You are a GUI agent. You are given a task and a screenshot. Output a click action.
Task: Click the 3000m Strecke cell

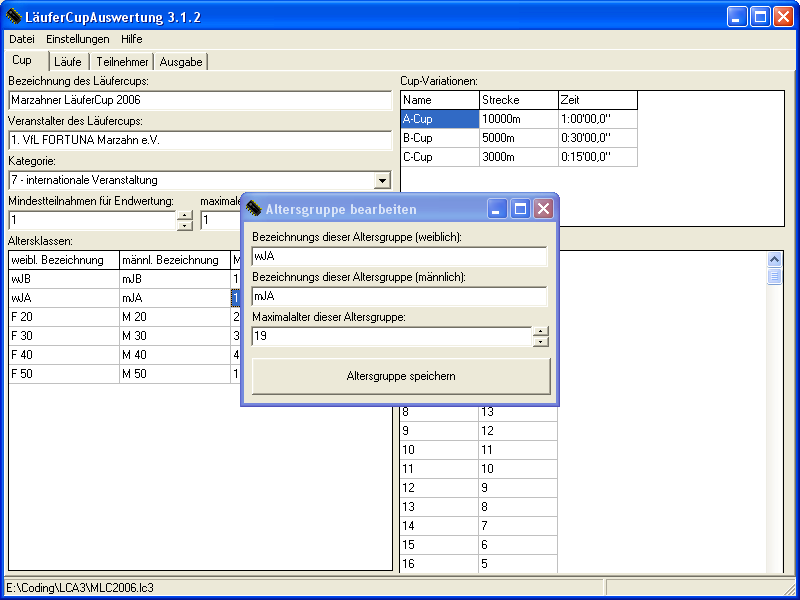pos(519,157)
